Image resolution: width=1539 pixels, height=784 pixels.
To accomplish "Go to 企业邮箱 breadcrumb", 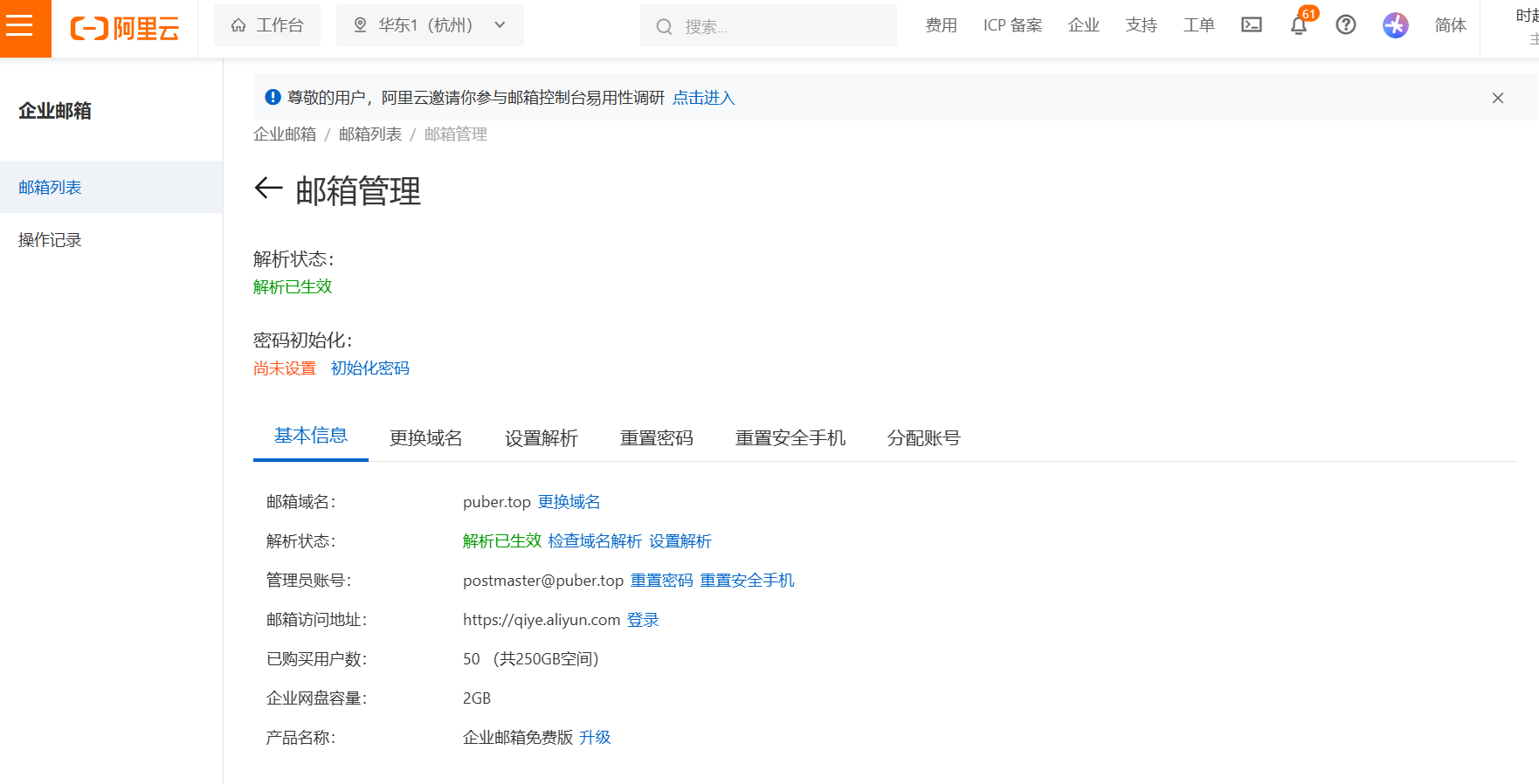I will [285, 134].
